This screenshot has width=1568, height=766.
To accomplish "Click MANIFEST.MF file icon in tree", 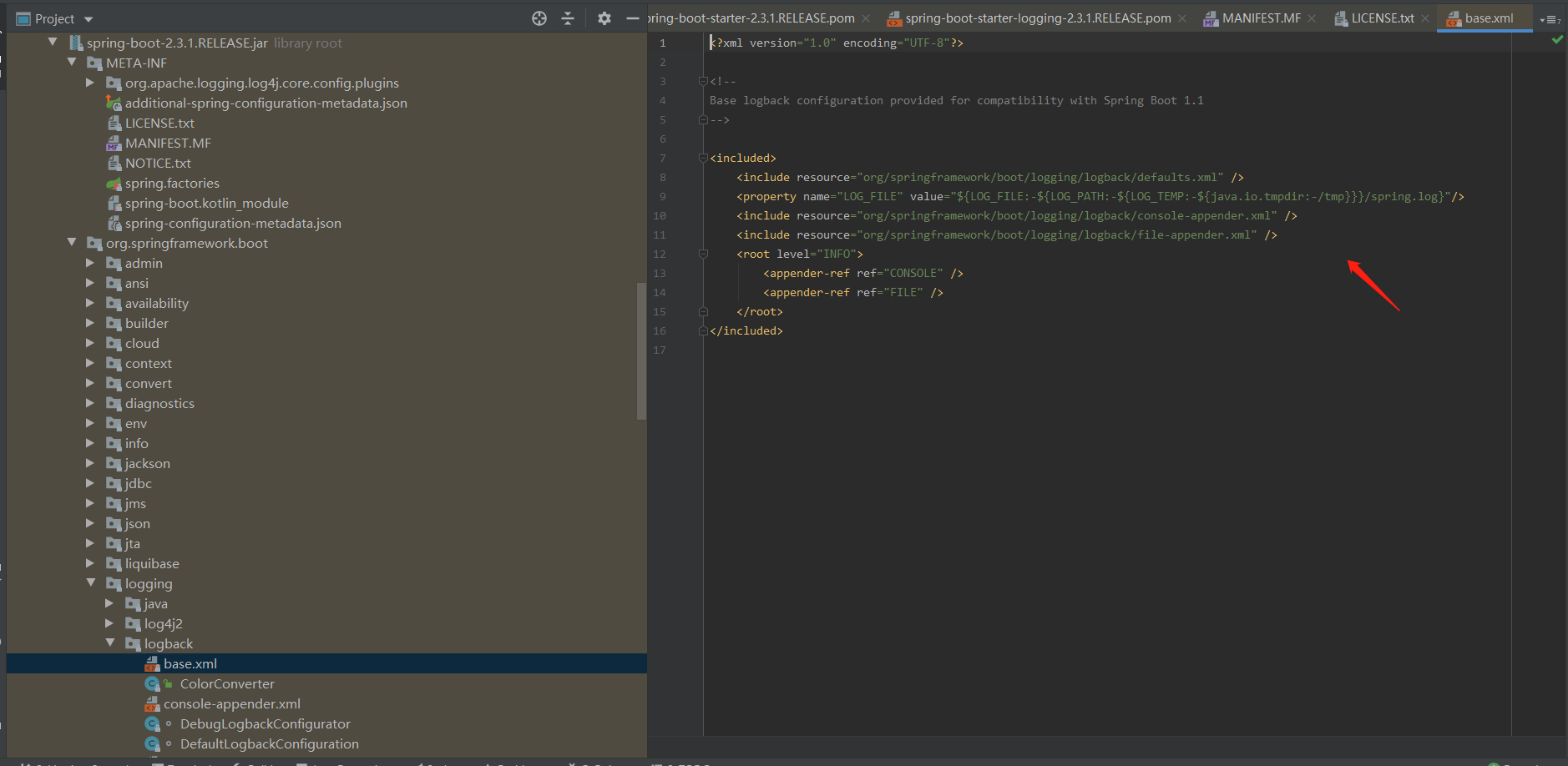I will click(x=114, y=143).
